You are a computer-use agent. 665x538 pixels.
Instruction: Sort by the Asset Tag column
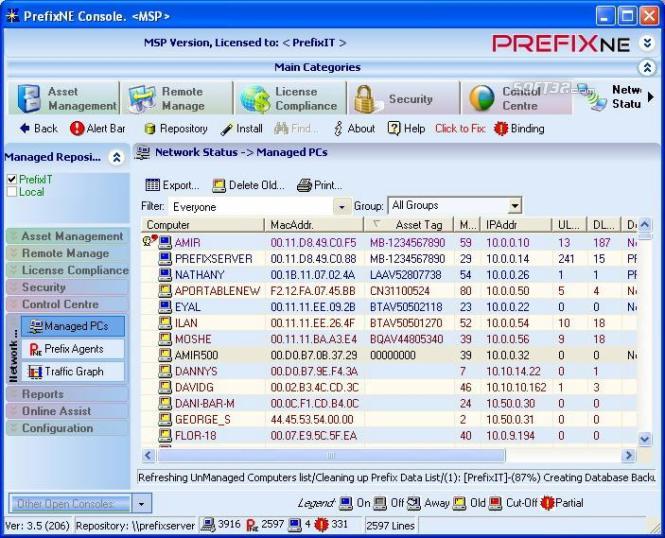[x=409, y=225]
